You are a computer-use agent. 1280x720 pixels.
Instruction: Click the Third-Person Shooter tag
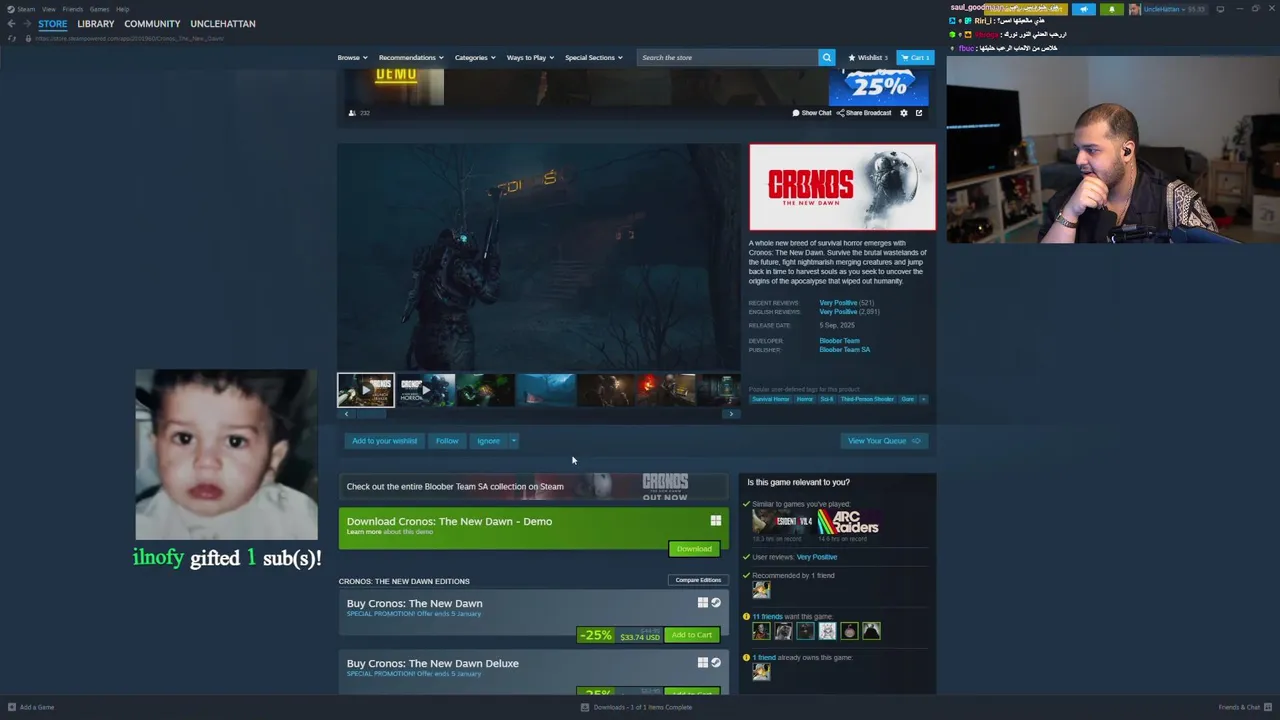pyautogui.click(x=867, y=399)
